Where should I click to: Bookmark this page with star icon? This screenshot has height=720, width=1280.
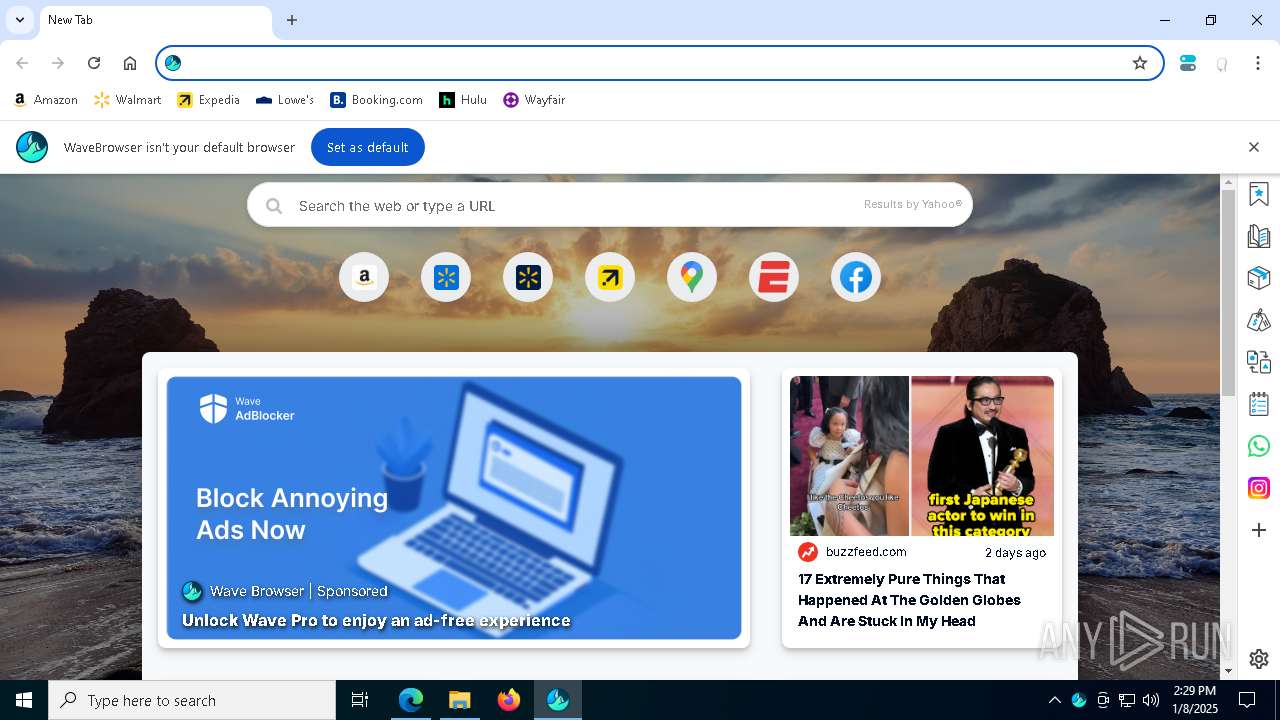(1140, 63)
